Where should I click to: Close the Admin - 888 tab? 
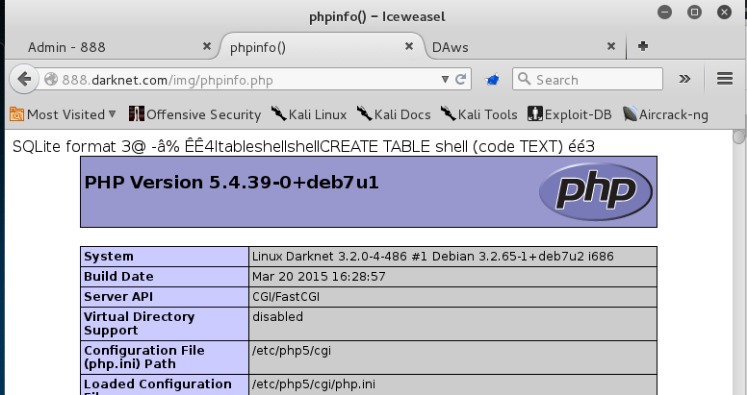(207, 46)
